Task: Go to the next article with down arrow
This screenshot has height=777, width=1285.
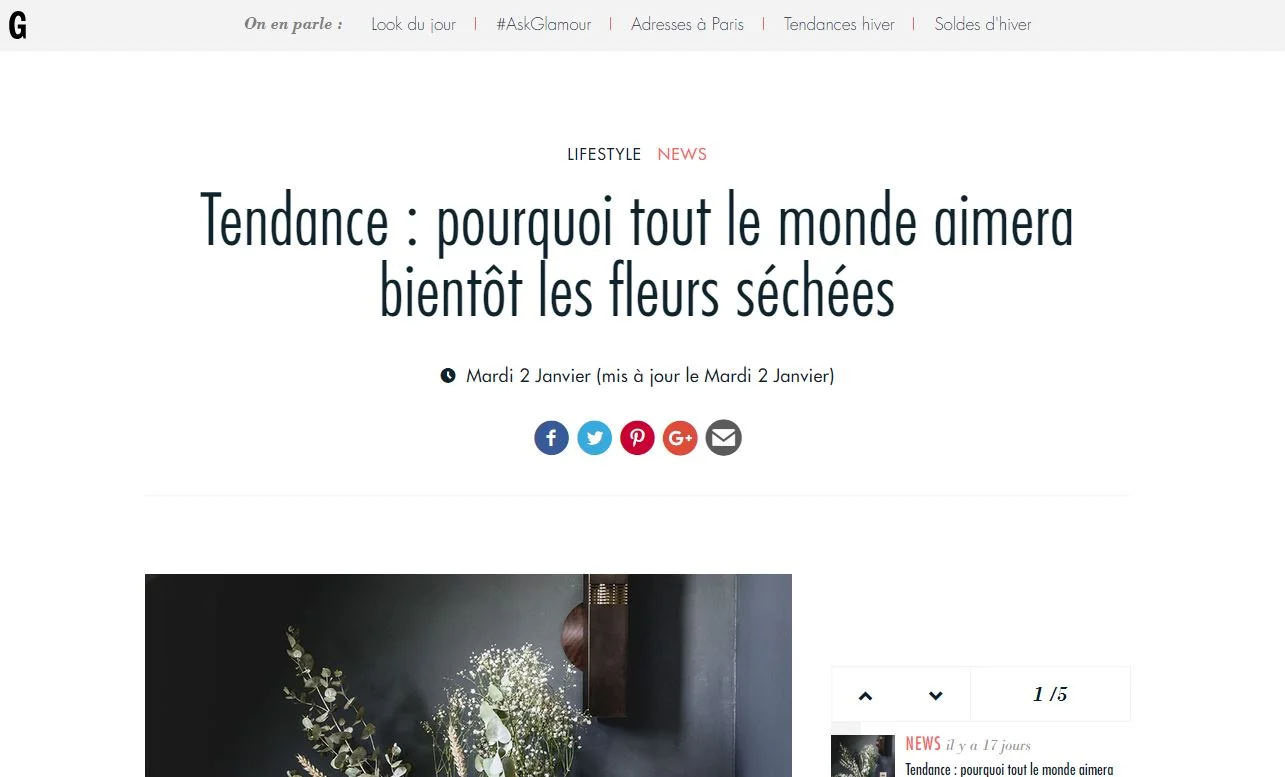Action: [x=936, y=695]
